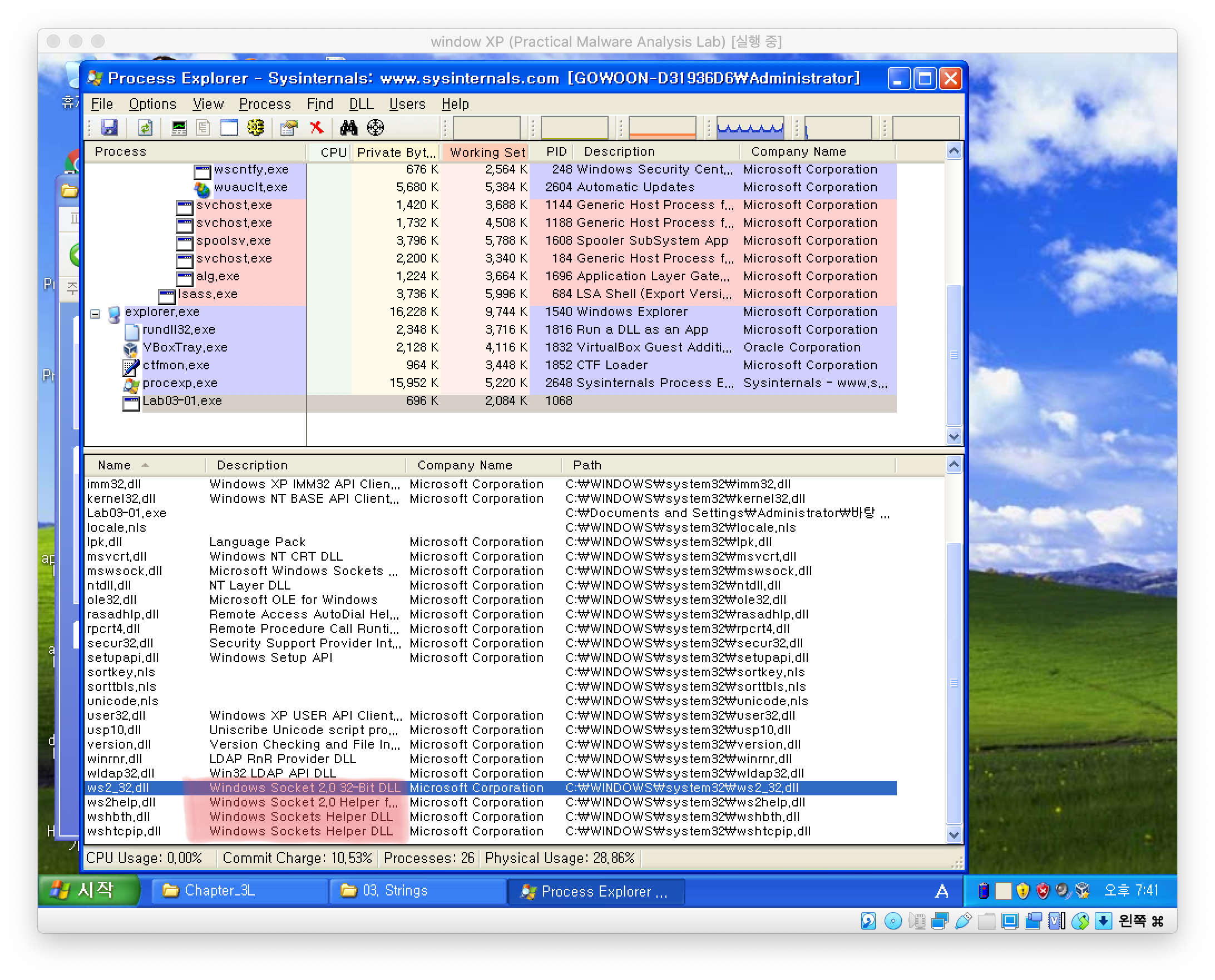Viewport: 1215px width, 980px height.
Task: Sort by the PID column header
Action: tap(556, 151)
